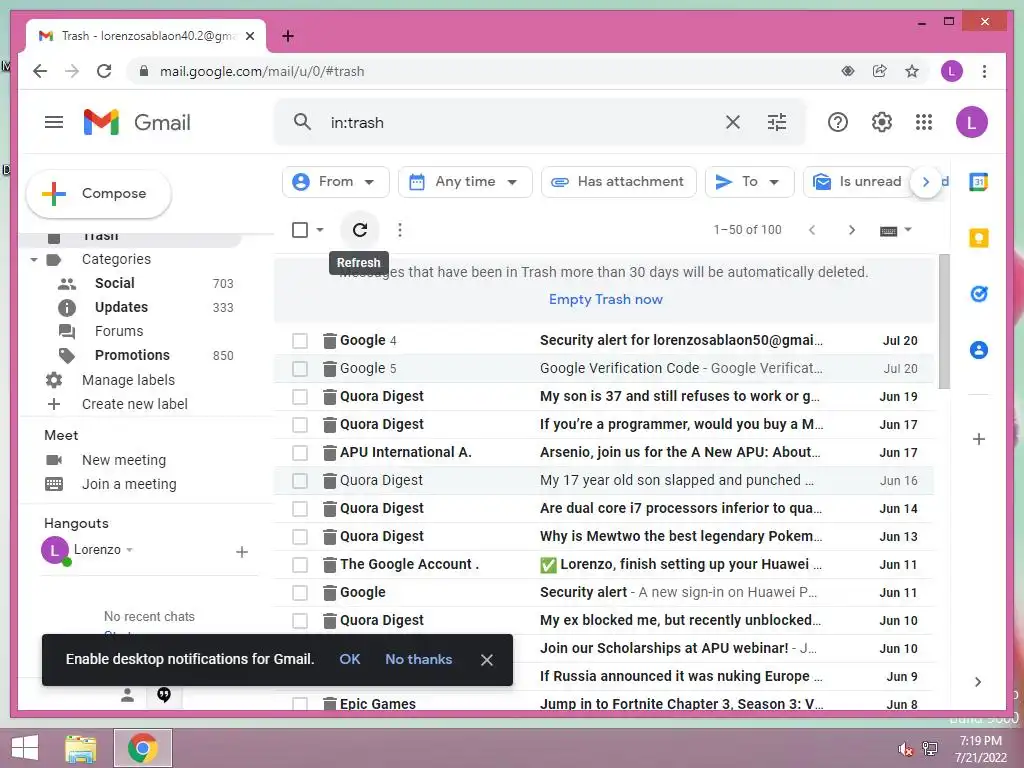Check the 'If you're a programmer' Quora email
Image resolution: width=1024 pixels, height=768 pixels.
pos(300,425)
